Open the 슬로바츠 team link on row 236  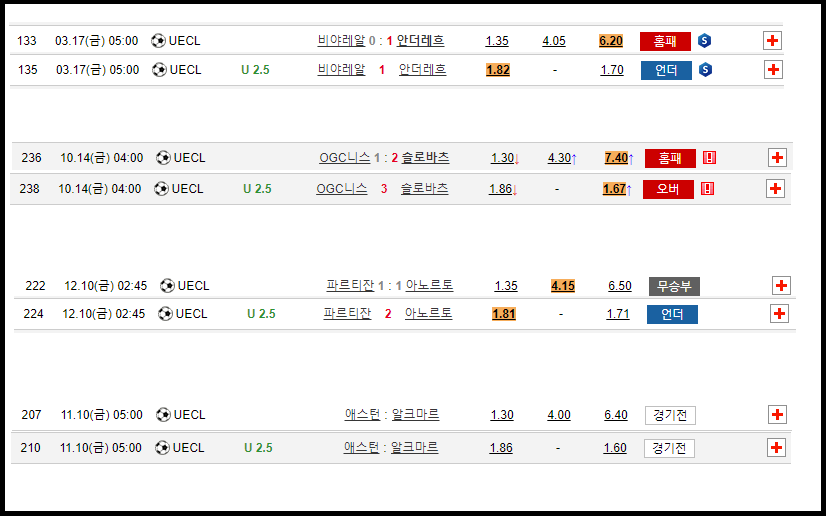(x=426, y=158)
